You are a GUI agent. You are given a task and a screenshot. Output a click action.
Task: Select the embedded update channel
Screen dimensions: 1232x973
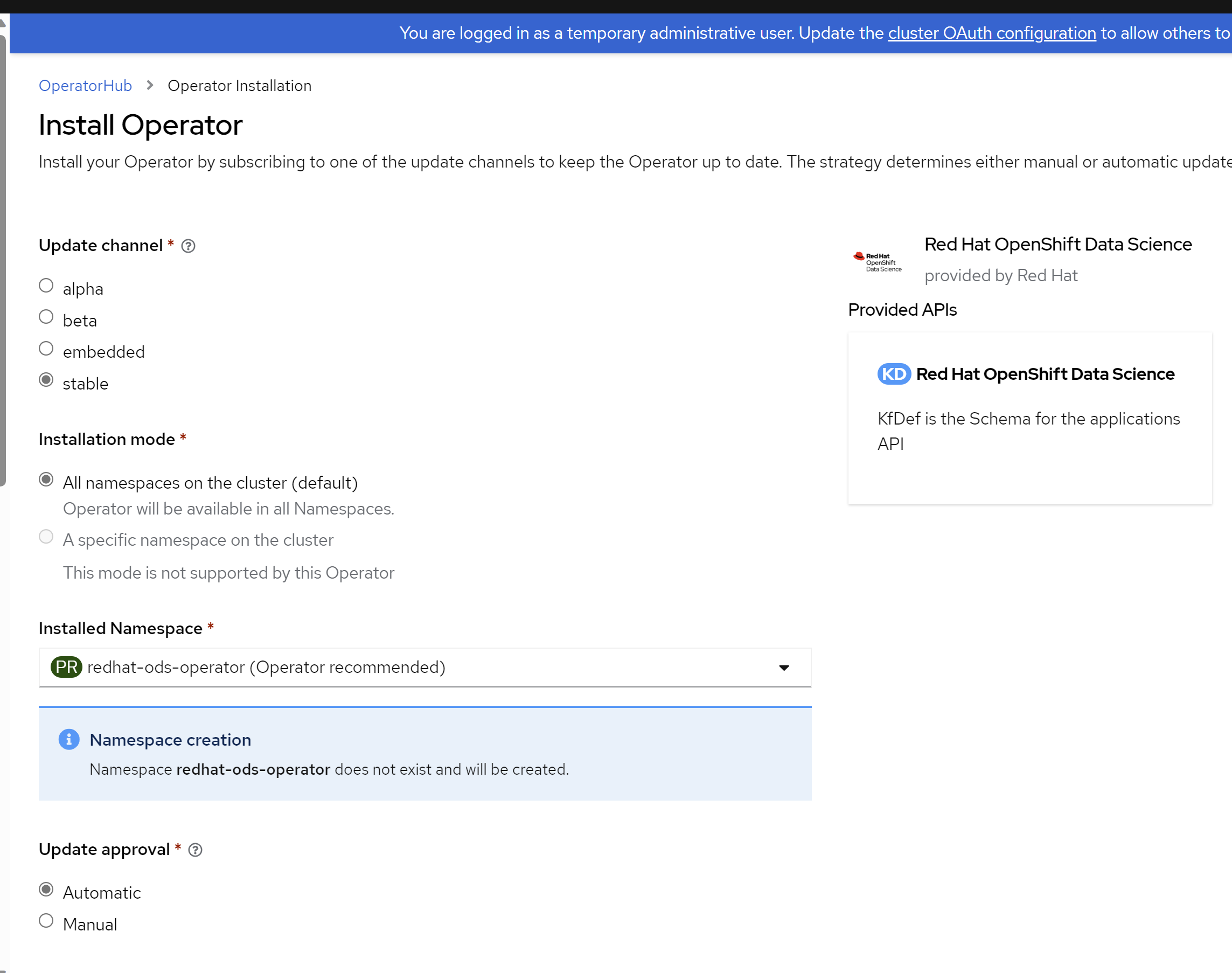[46, 349]
